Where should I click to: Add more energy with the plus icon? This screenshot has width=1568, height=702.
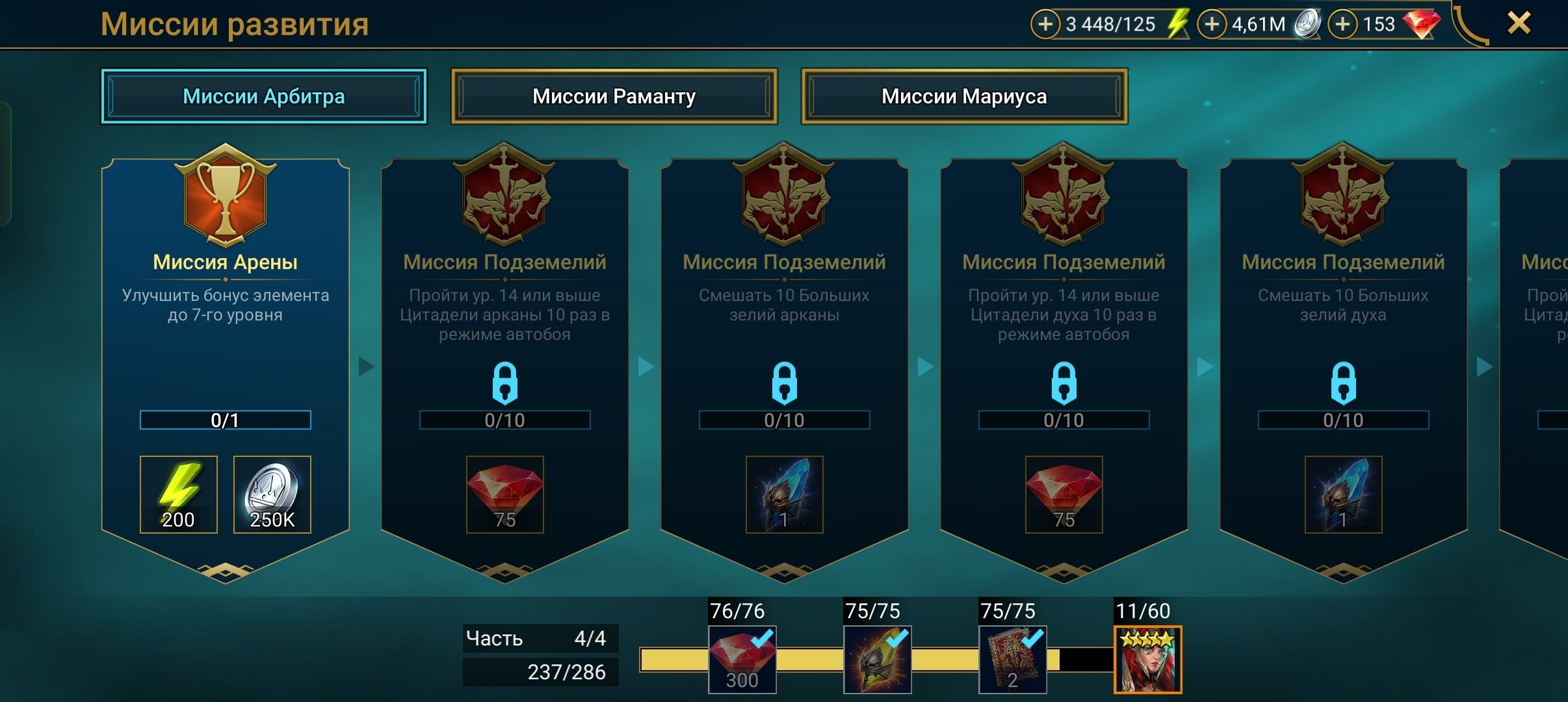click(1045, 25)
